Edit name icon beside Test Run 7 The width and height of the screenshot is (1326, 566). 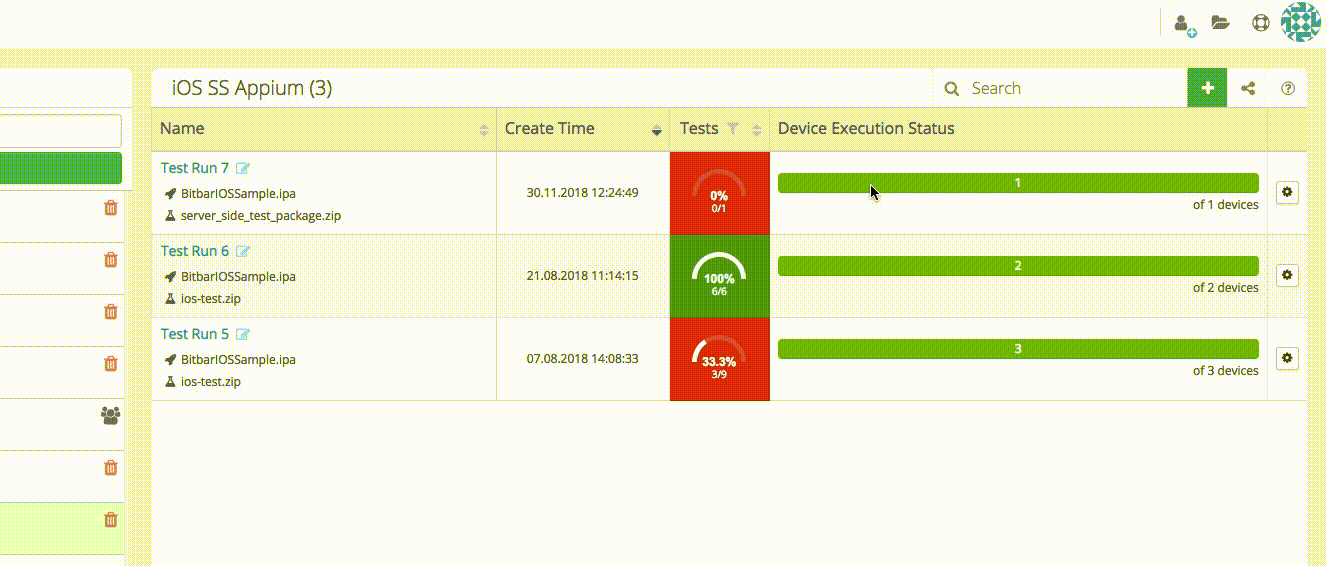pos(243,168)
